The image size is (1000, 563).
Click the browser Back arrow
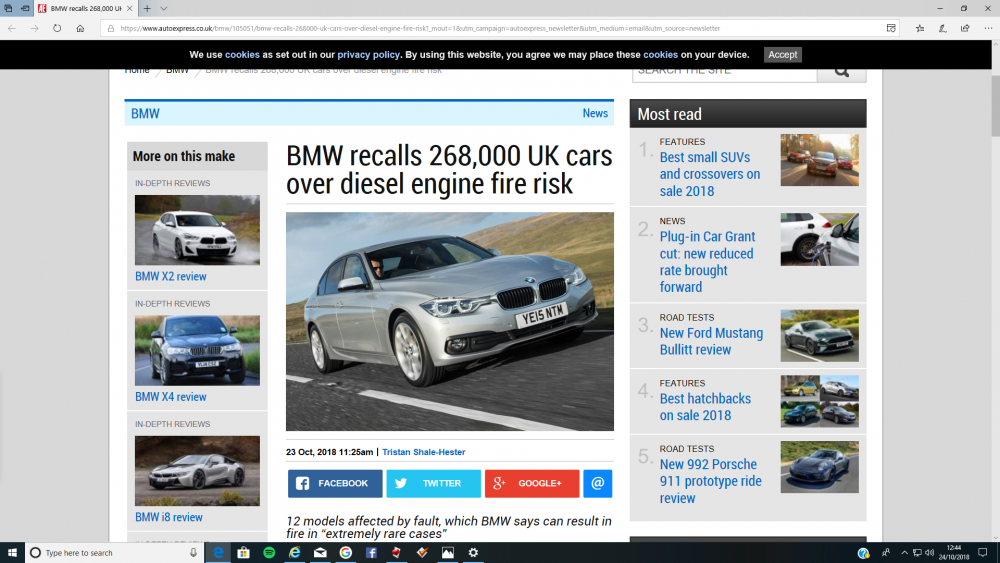[11, 28]
